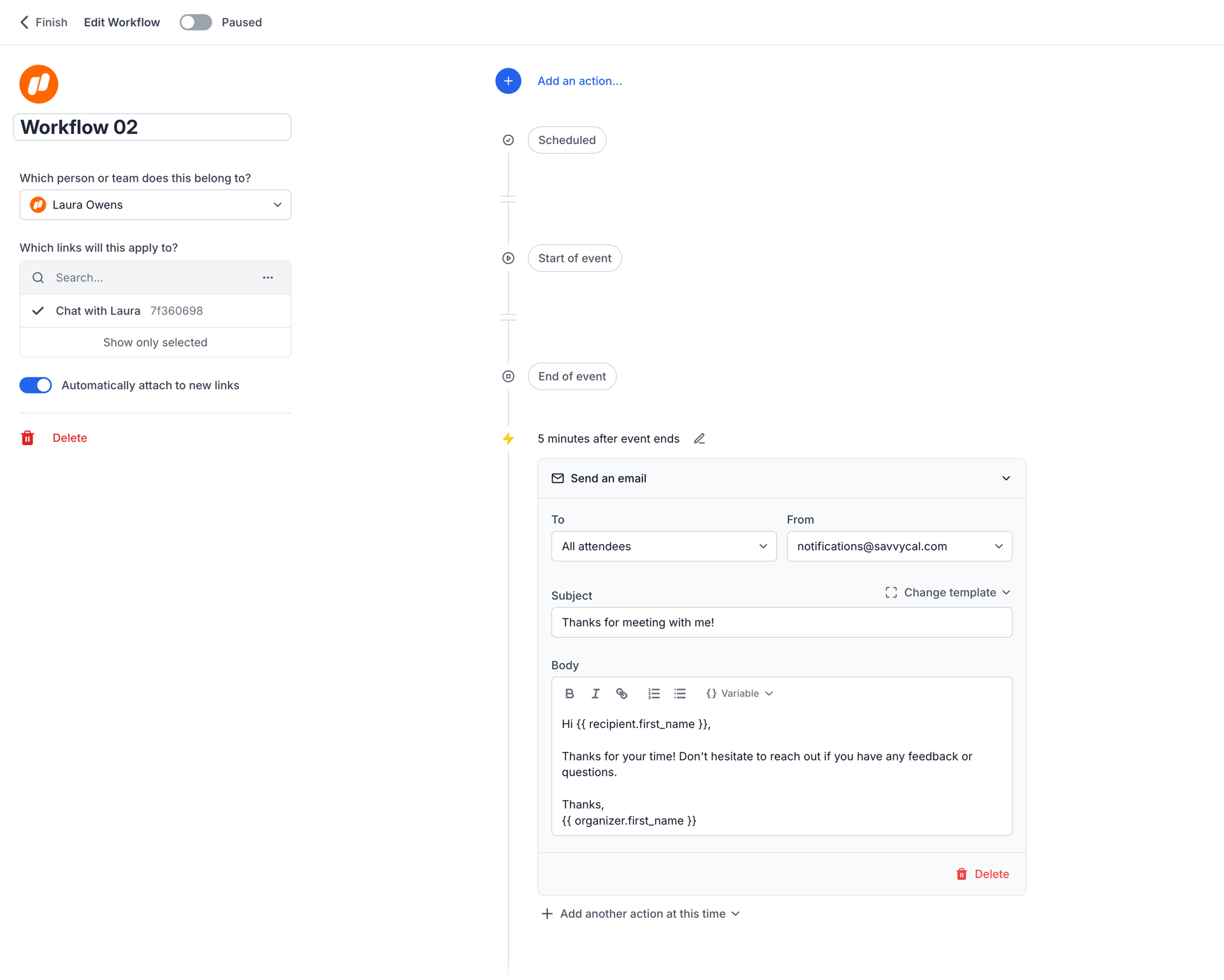
Task: Apply italic formatting in the email body
Action: (x=595, y=693)
